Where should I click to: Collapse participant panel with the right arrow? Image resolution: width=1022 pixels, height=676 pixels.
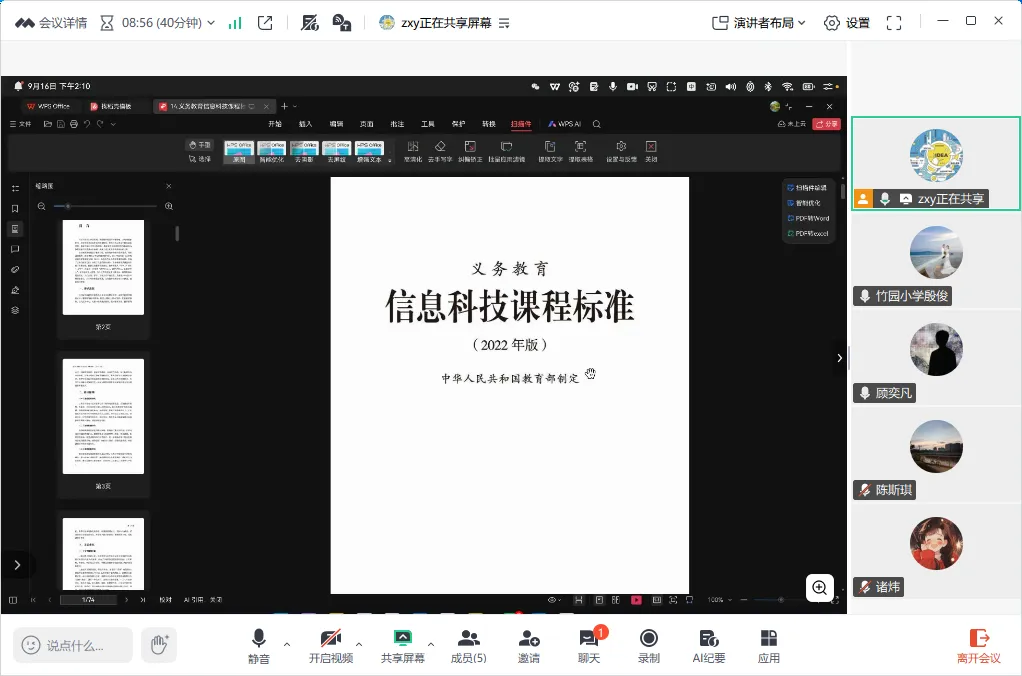840,358
